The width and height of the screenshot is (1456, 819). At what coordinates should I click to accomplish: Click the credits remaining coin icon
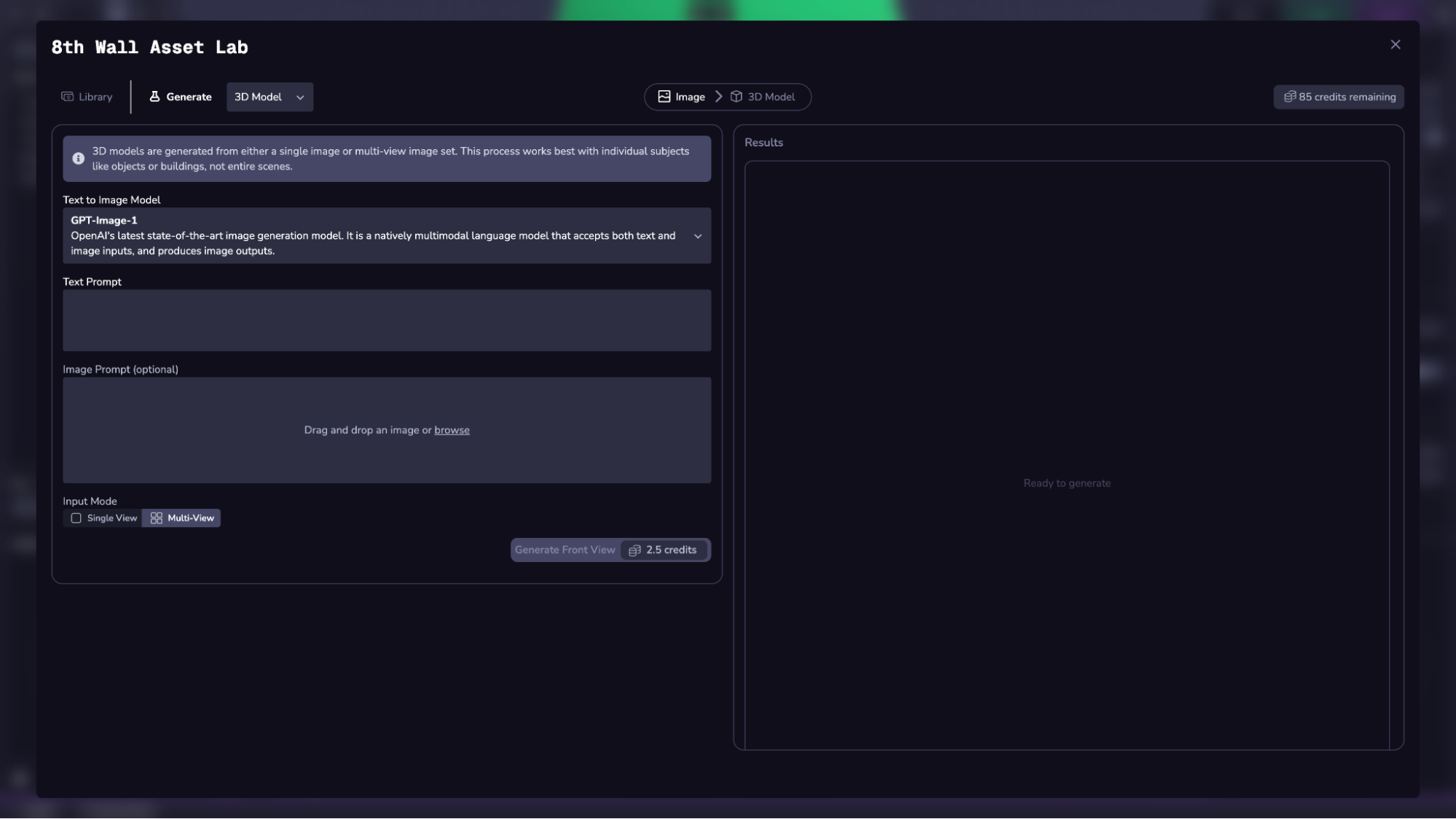1289,97
